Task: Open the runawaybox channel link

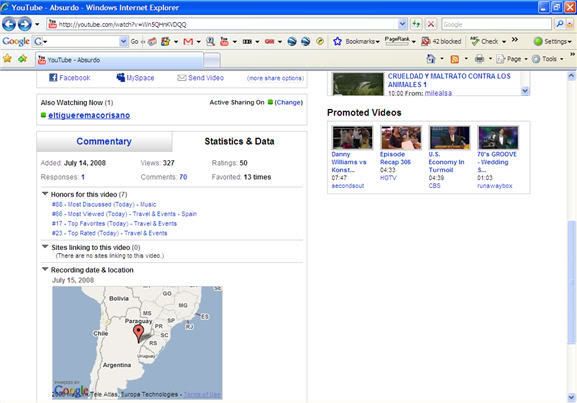Action: click(x=495, y=186)
